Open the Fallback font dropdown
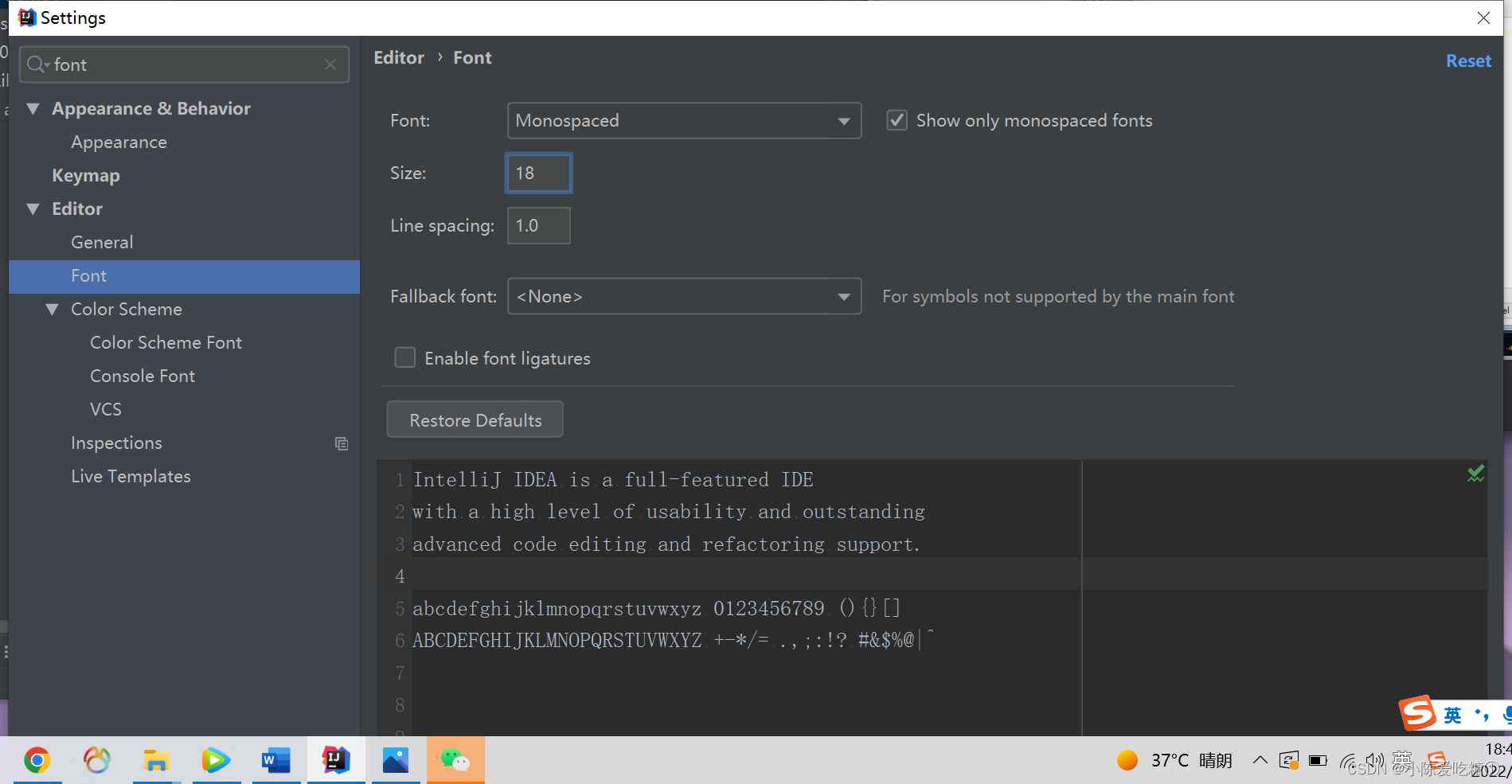The width and height of the screenshot is (1512, 784). [684, 297]
